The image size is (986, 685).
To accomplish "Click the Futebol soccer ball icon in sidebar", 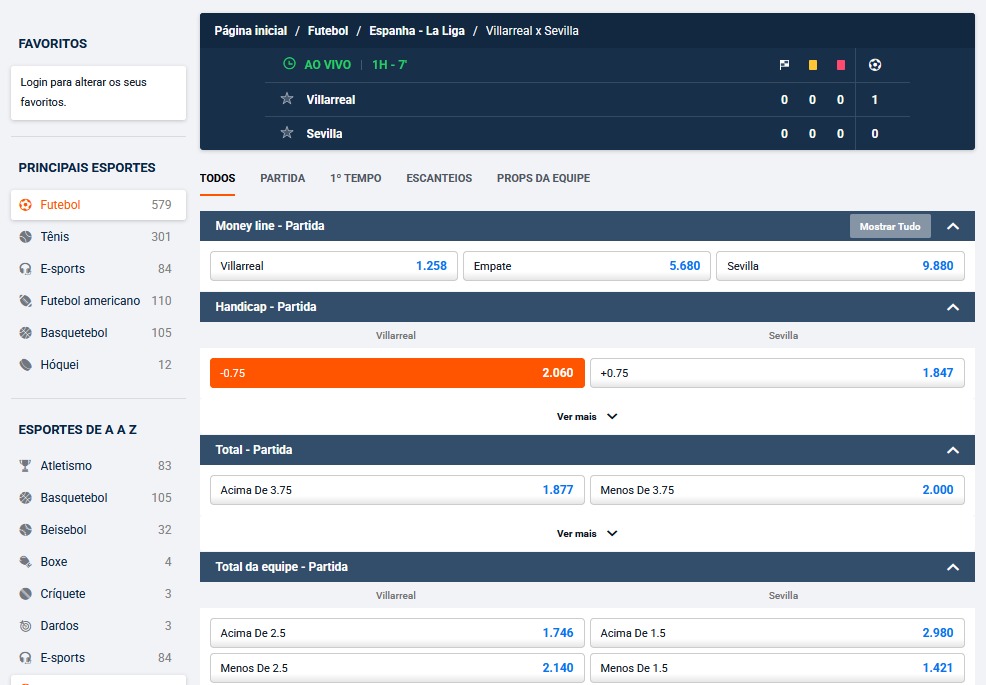I will tap(26, 205).
